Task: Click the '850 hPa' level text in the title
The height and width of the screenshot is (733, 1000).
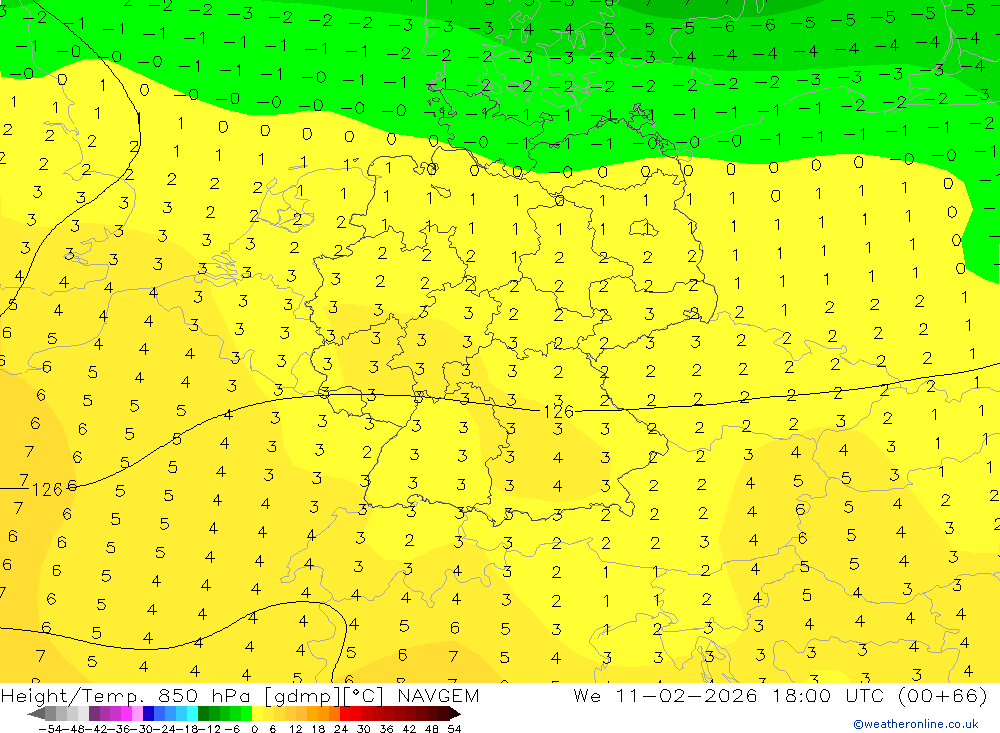Action: (x=203, y=696)
